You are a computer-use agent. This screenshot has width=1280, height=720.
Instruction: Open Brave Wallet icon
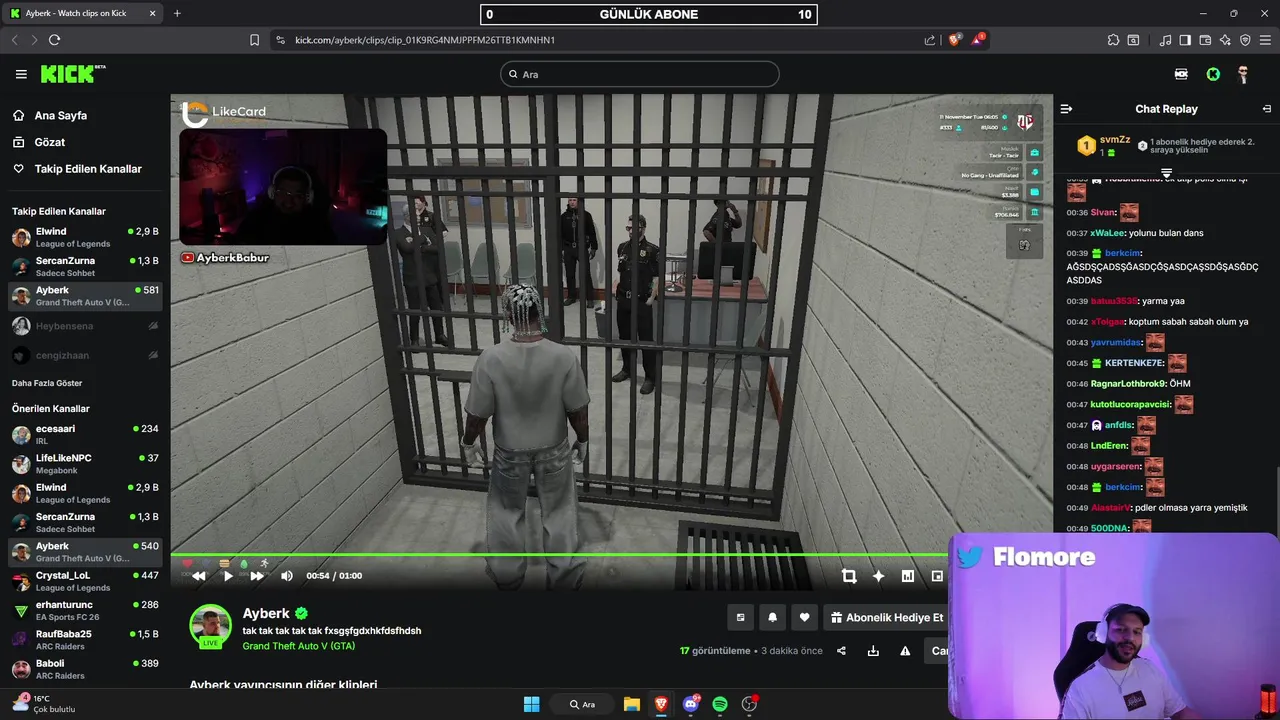click(x=1205, y=40)
